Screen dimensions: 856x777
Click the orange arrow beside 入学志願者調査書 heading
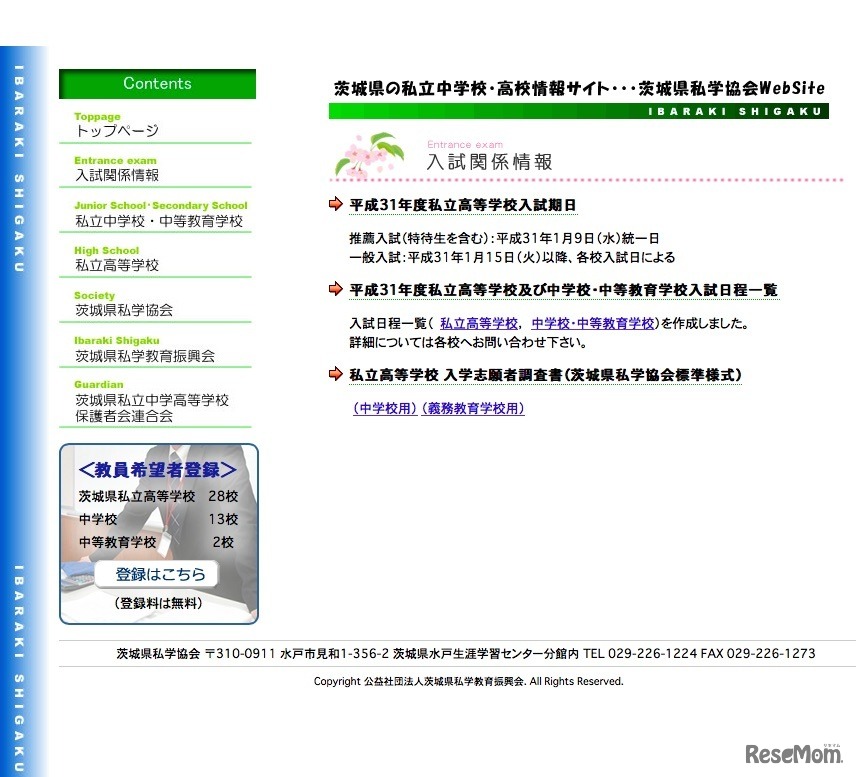click(334, 374)
